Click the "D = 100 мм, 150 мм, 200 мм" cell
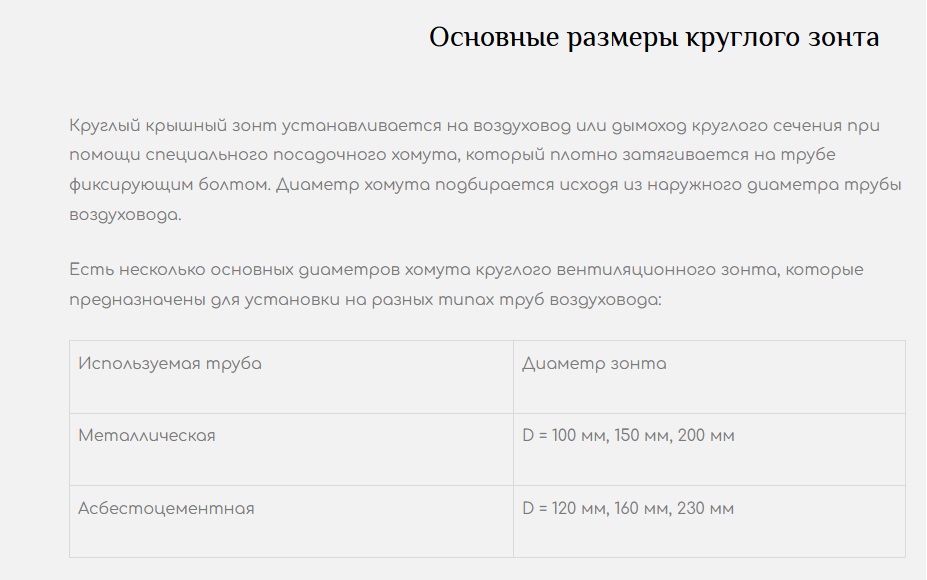 628,436
